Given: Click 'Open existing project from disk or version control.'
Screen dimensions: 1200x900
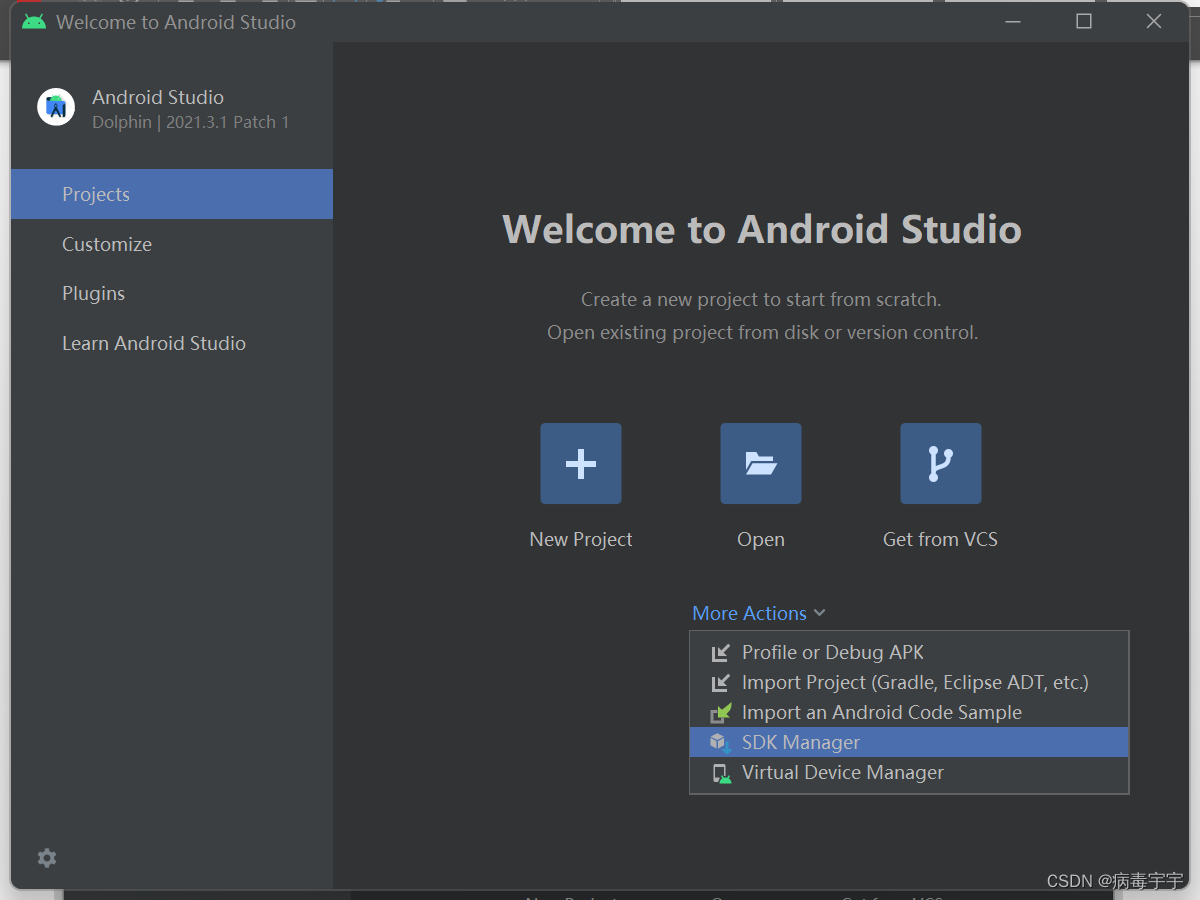Looking at the screenshot, I should click(x=762, y=332).
